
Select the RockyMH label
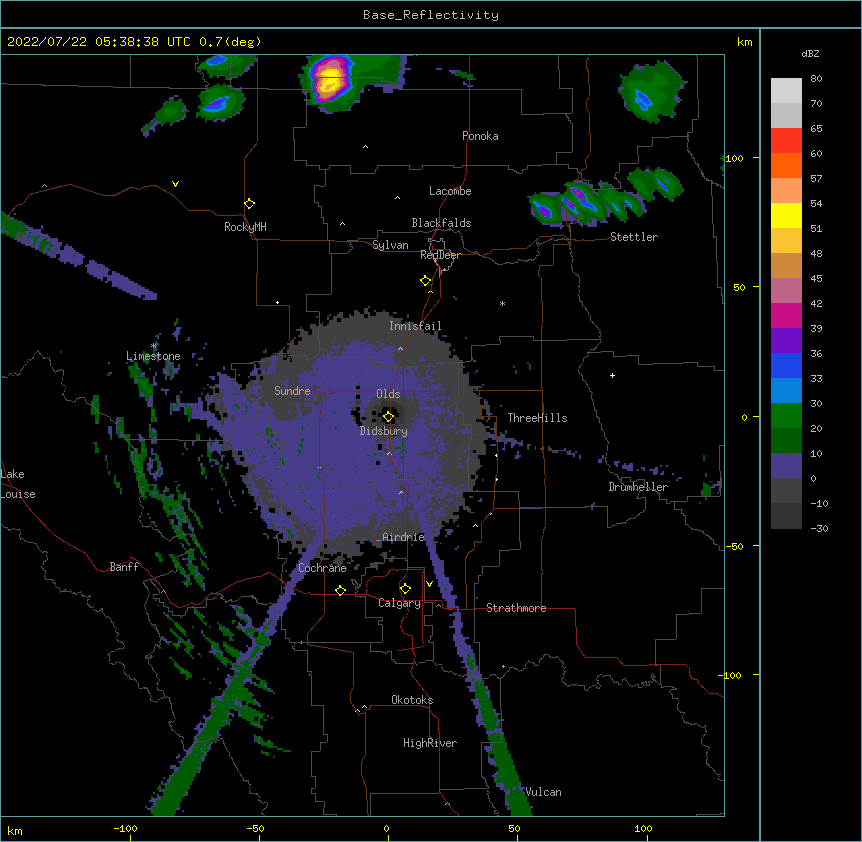(x=245, y=226)
